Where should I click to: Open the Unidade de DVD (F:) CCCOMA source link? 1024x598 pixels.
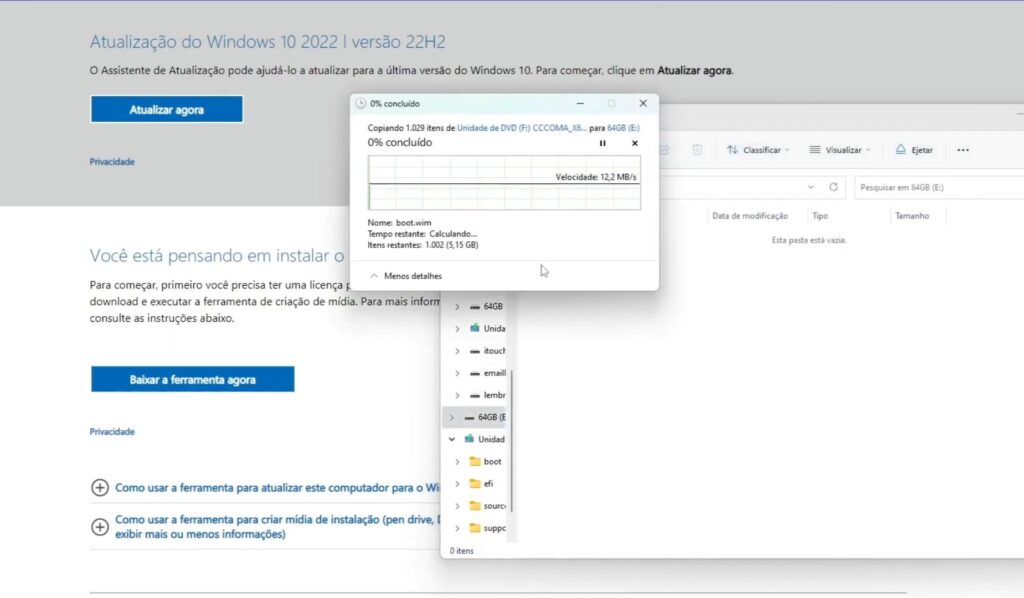pos(522,128)
